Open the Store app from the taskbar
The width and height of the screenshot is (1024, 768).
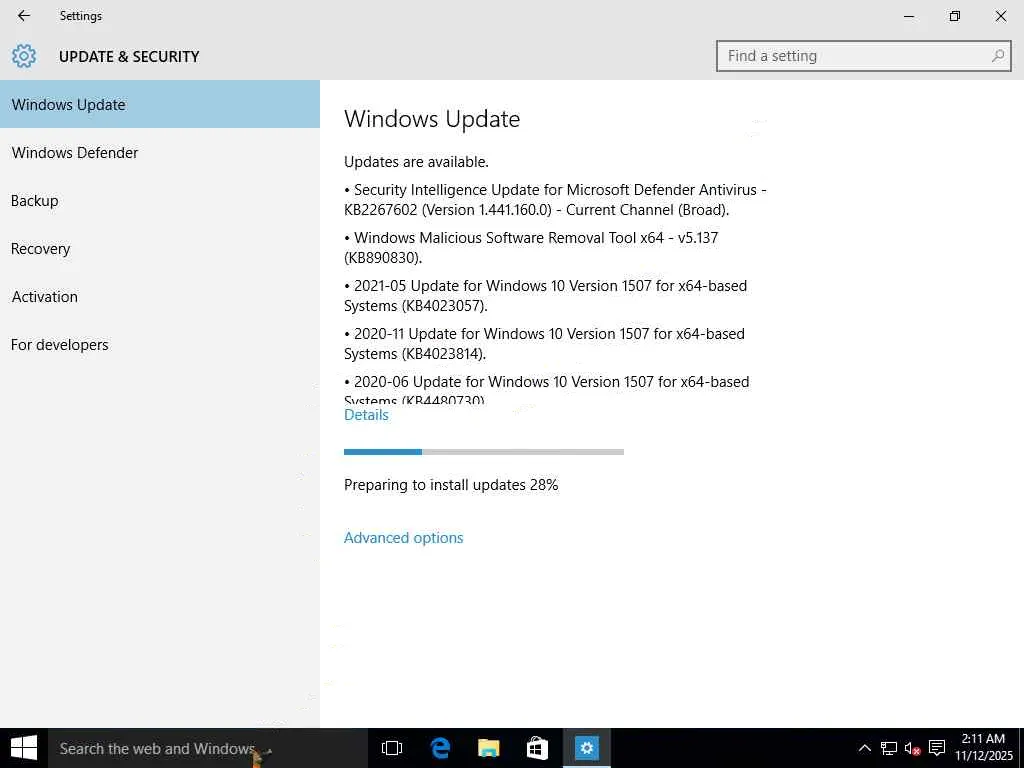click(x=537, y=748)
